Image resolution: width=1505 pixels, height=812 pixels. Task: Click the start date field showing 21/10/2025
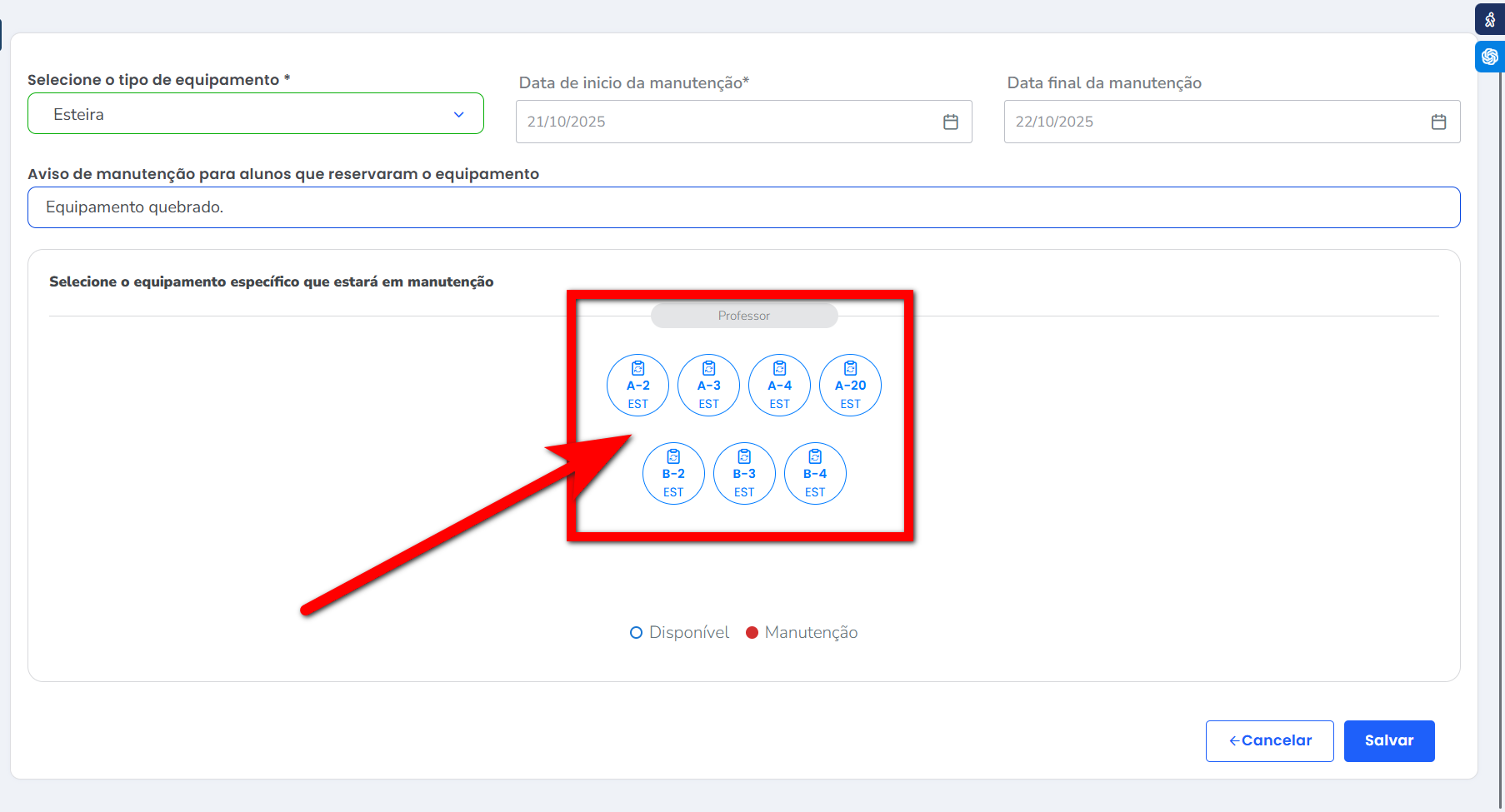[725, 122]
